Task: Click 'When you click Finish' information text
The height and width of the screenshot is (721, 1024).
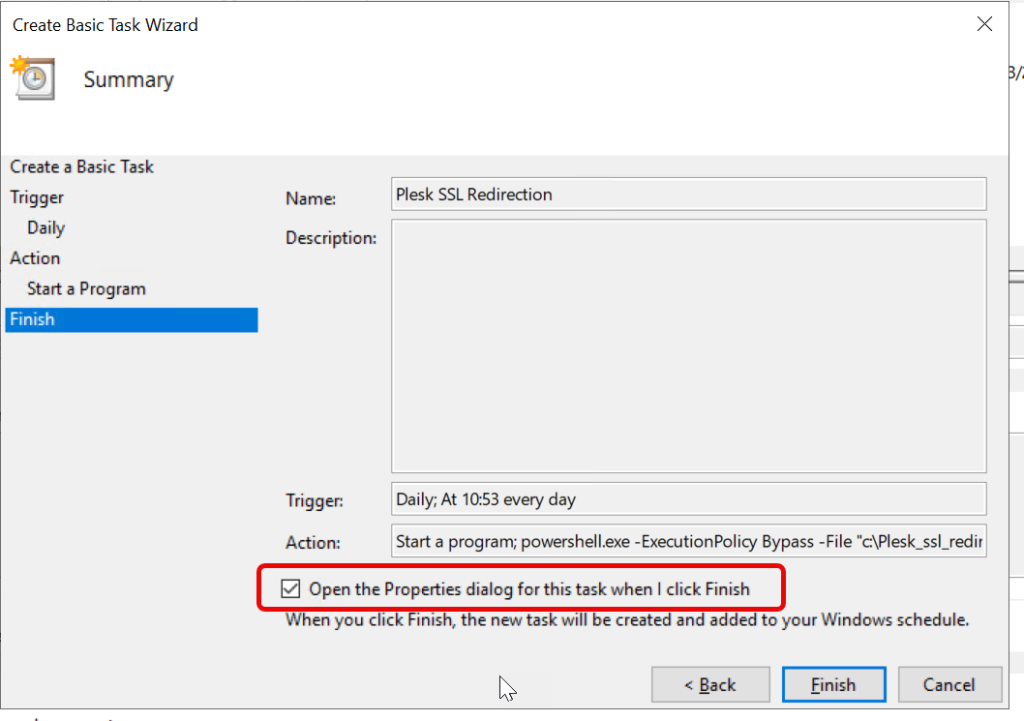Action: point(627,619)
